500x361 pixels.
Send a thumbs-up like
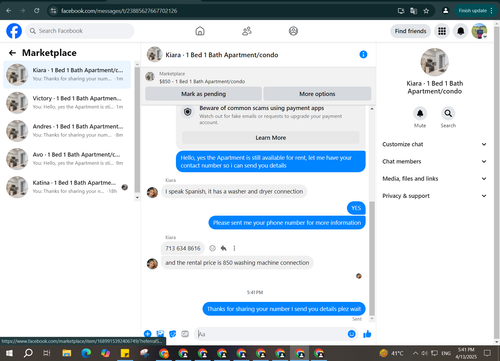[367, 334]
